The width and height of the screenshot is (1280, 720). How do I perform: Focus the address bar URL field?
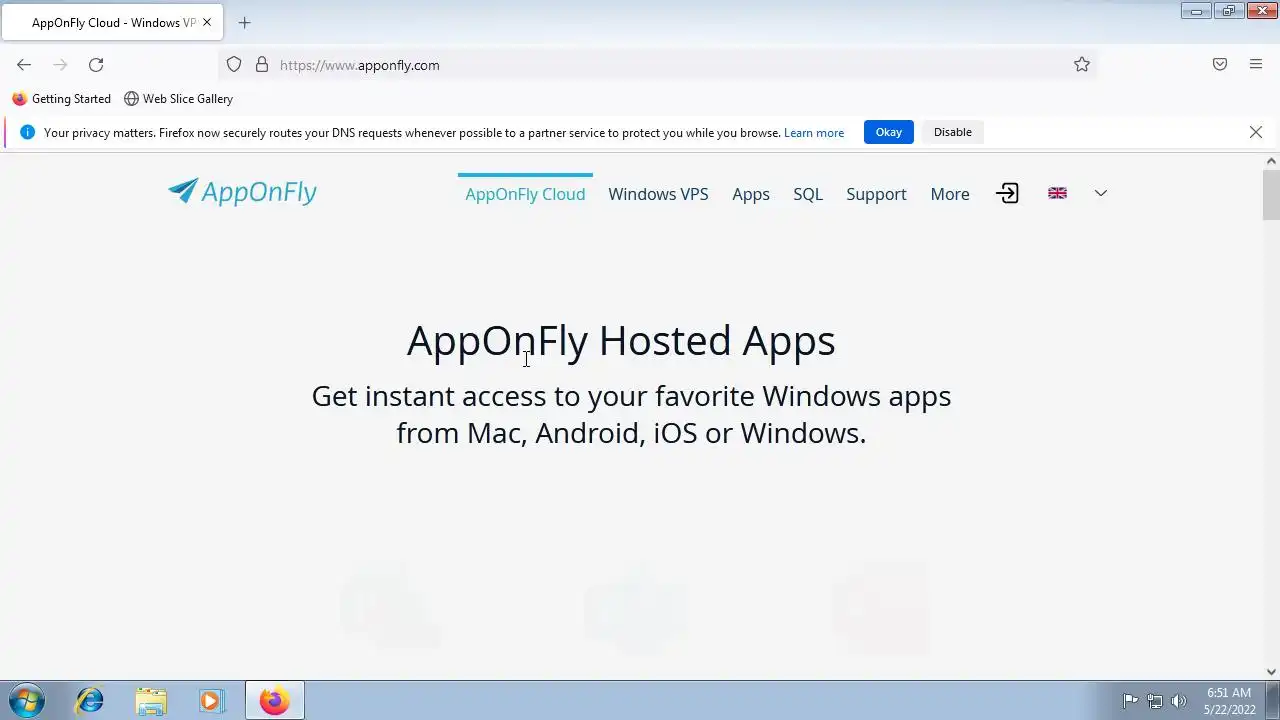(660, 65)
